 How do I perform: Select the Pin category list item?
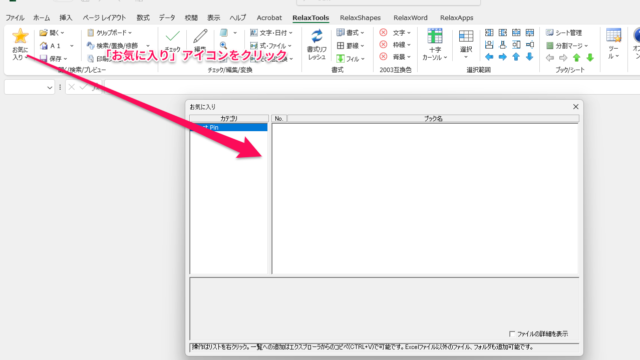pyautogui.click(x=229, y=127)
